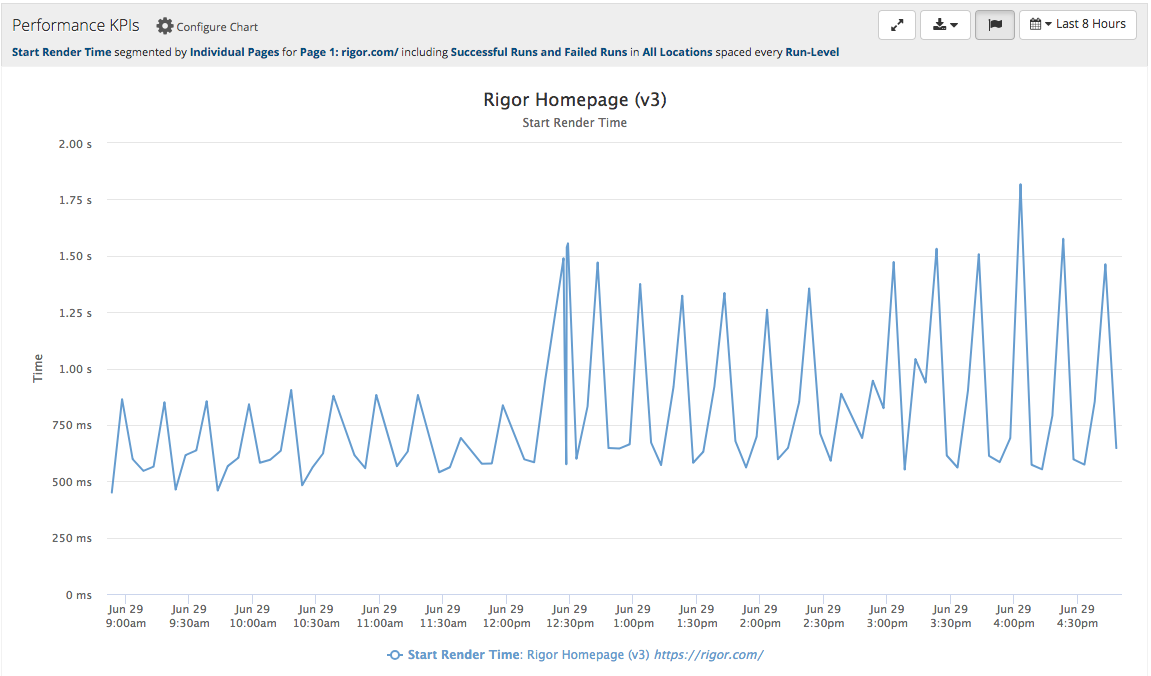The image size is (1151, 676).
Task: Click the 750 ms y-axis label
Action: (72, 426)
